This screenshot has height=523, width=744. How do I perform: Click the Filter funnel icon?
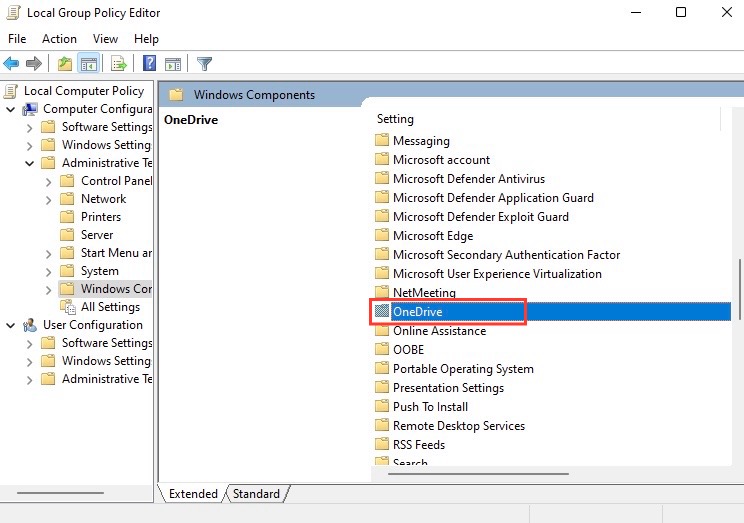pos(205,63)
